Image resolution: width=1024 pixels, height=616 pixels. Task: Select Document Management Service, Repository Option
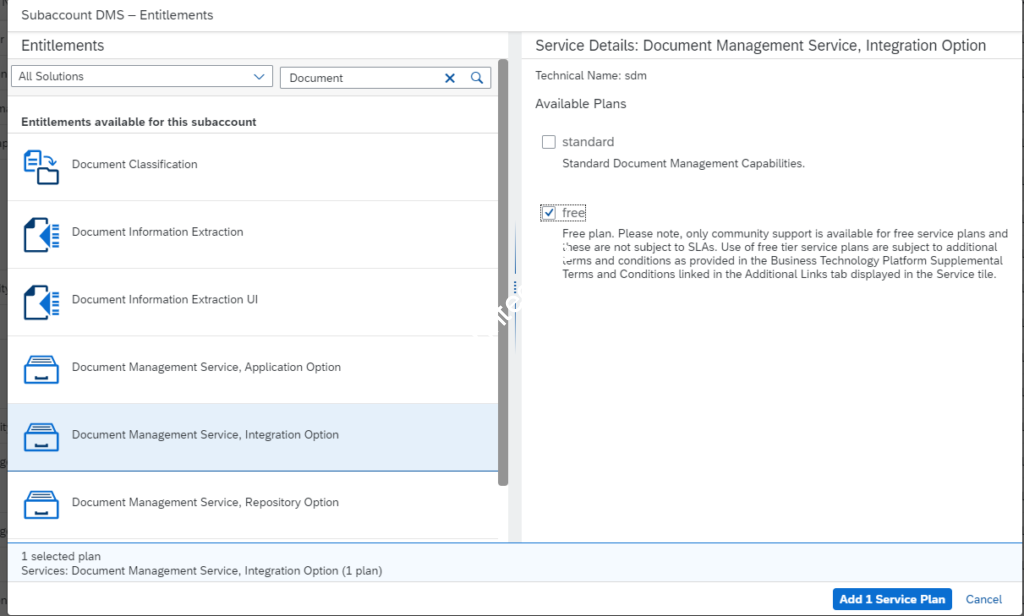click(253, 505)
